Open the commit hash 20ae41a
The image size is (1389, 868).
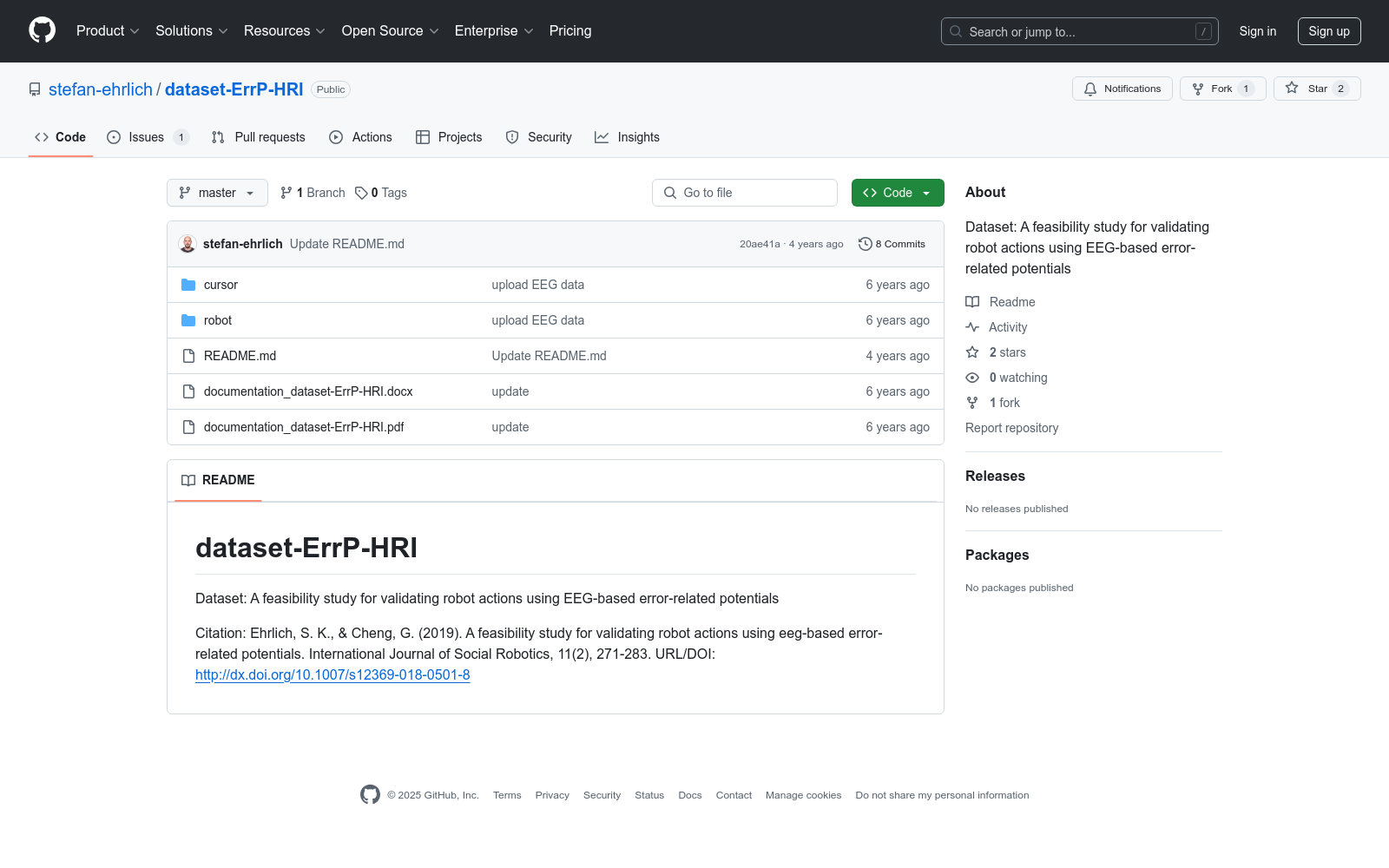point(760,244)
